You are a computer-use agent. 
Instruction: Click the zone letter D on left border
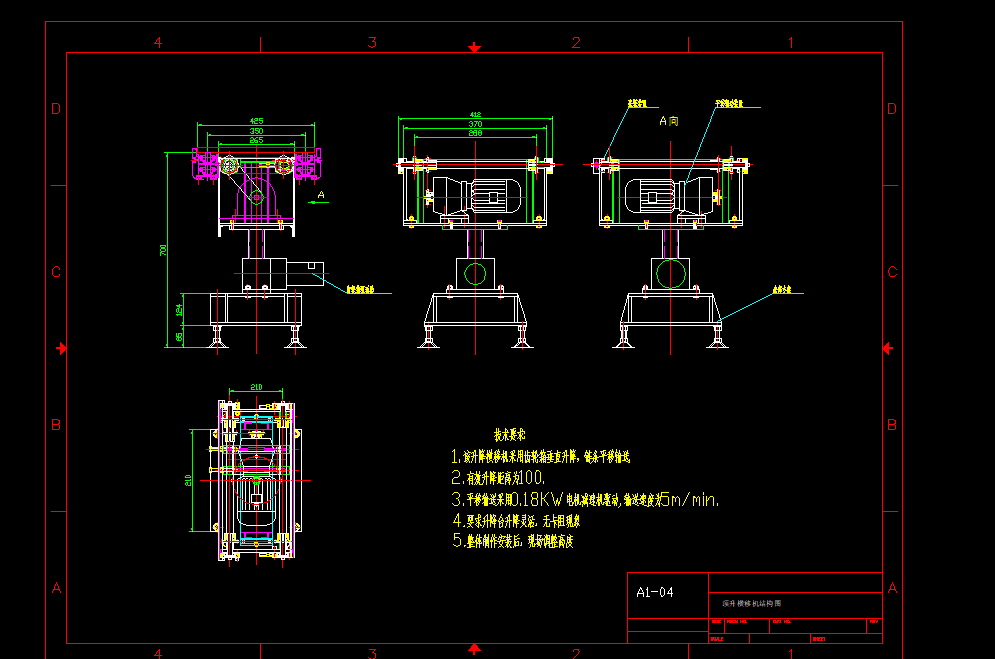[56, 109]
